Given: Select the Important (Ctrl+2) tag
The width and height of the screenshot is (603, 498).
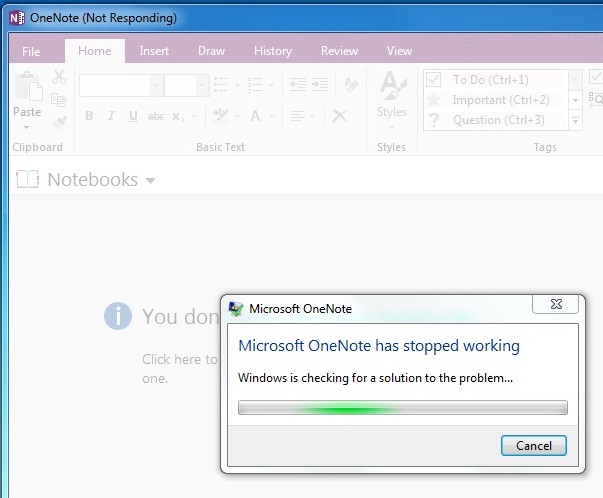Looking at the screenshot, I should pos(496,100).
